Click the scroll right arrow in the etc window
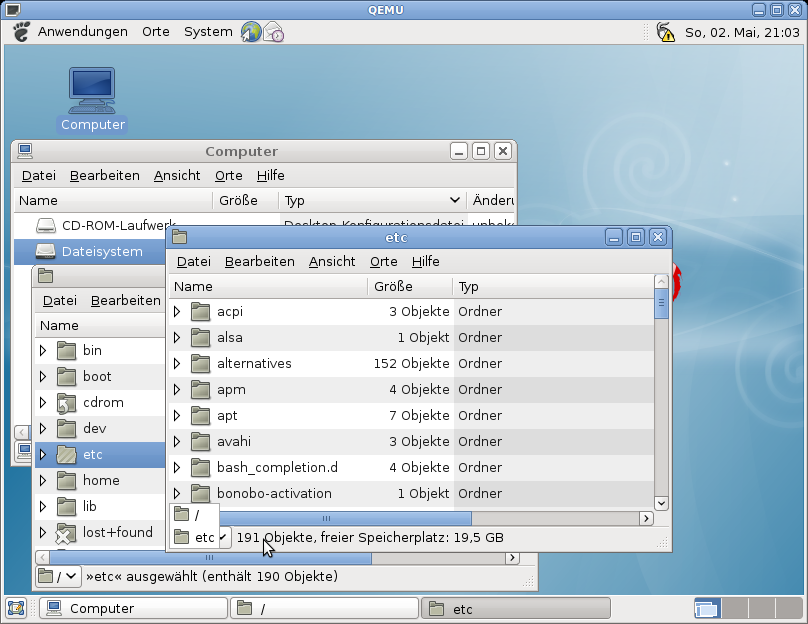The height and width of the screenshot is (624, 808). [x=646, y=518]
